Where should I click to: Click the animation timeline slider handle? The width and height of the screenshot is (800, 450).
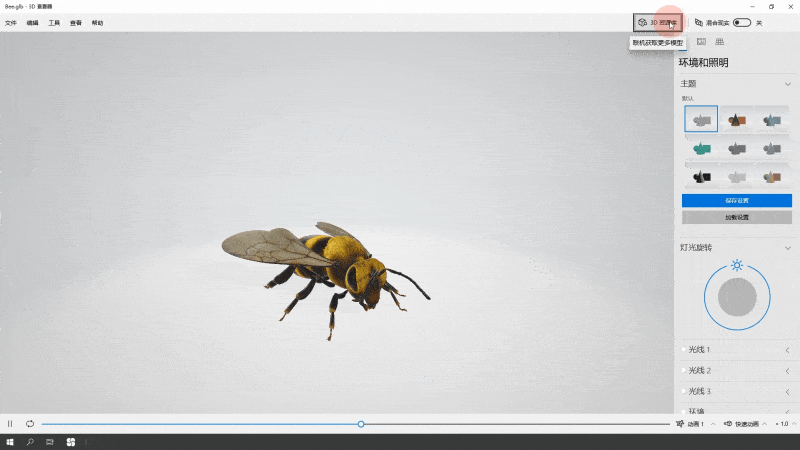(x=361, y=424)
